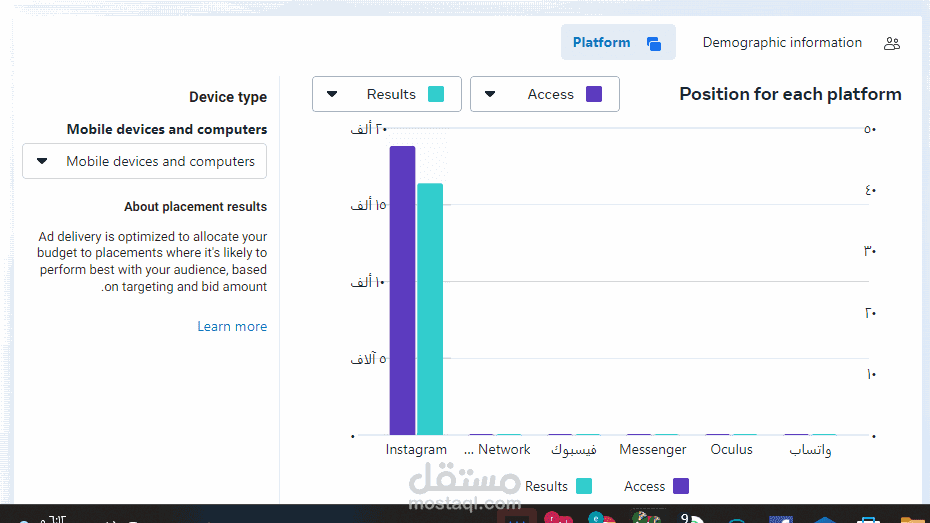The height and width of the screenshot is (523, 930).
Task: Select the فيسبوك axis label
Action: (574, 450)
